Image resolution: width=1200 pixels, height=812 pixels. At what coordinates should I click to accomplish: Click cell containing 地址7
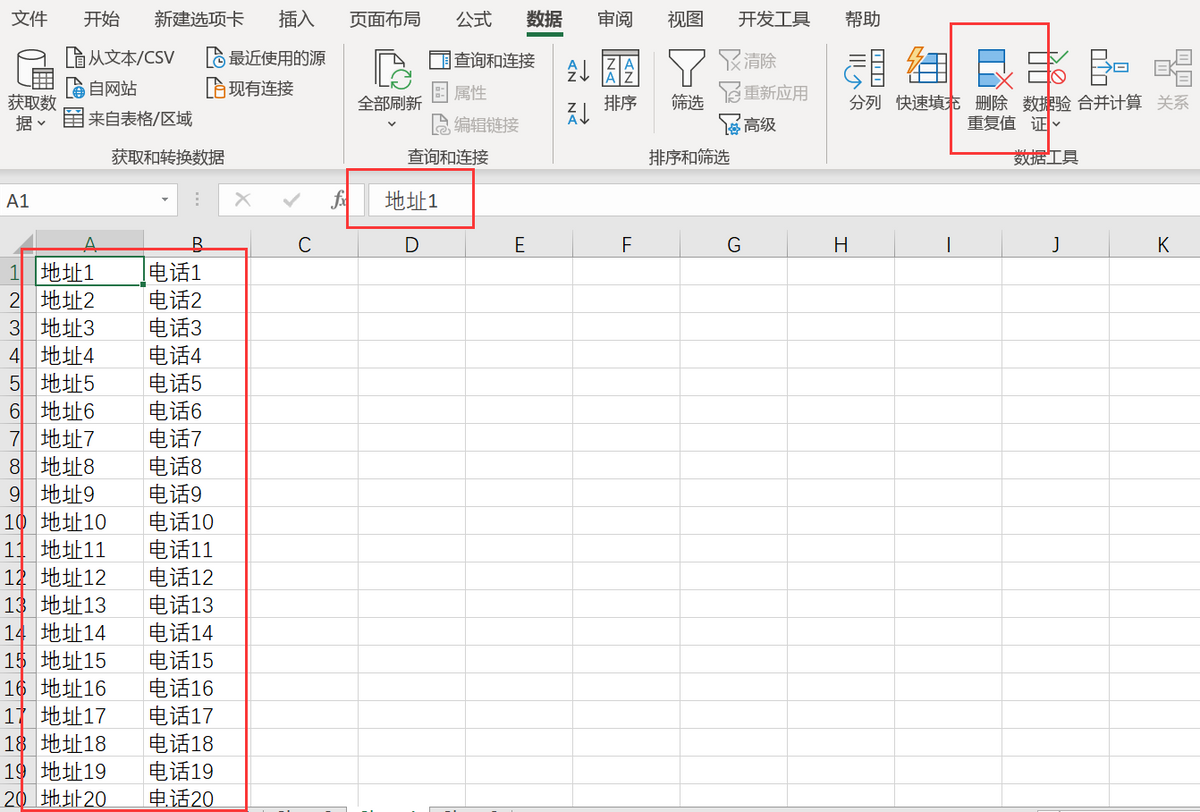click(90, 438)
